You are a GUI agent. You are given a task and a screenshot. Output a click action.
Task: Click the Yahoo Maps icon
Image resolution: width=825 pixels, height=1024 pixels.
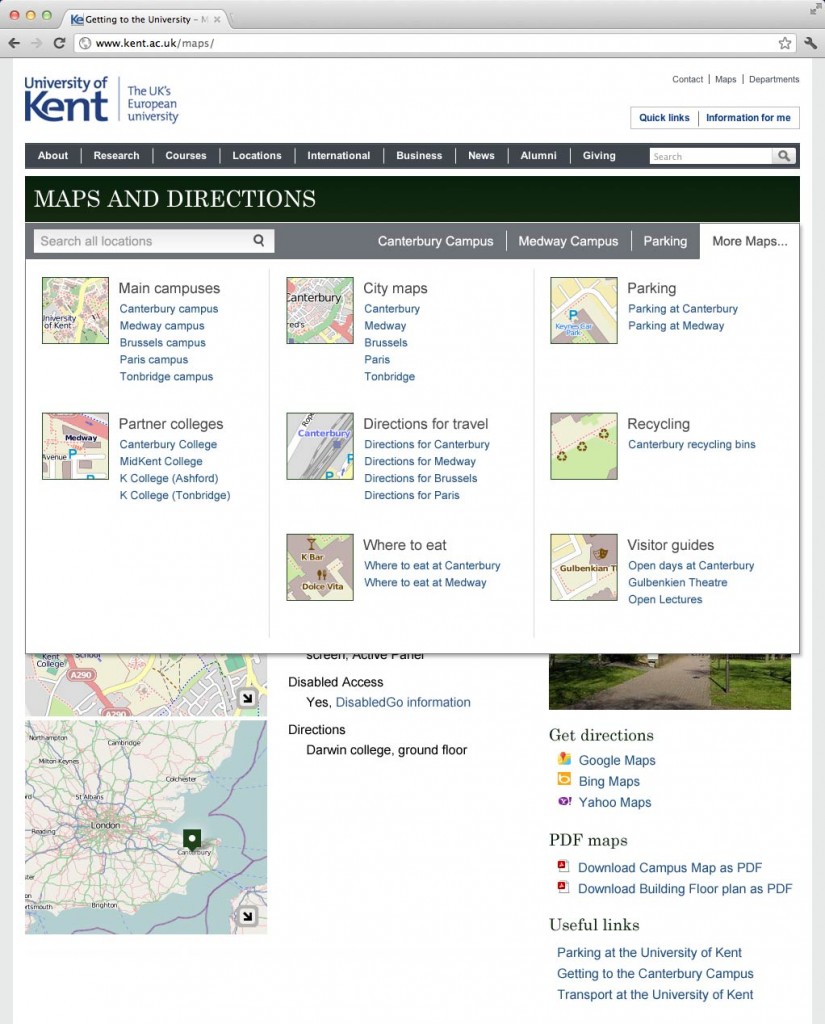pyautogui.click(x=565, y=802)
